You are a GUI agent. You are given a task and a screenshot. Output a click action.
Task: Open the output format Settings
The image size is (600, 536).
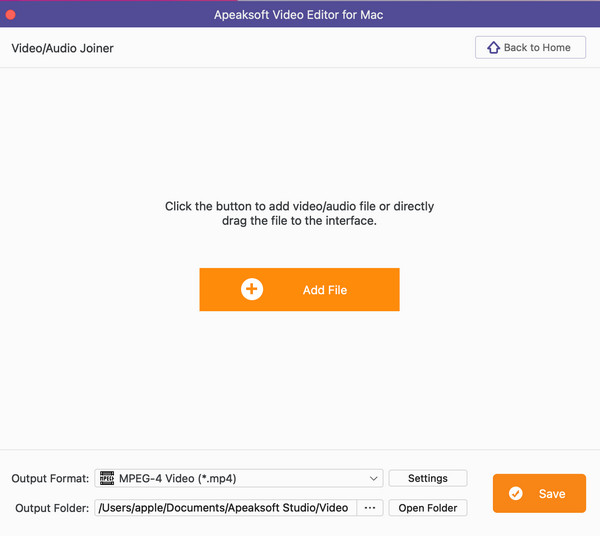428,478
